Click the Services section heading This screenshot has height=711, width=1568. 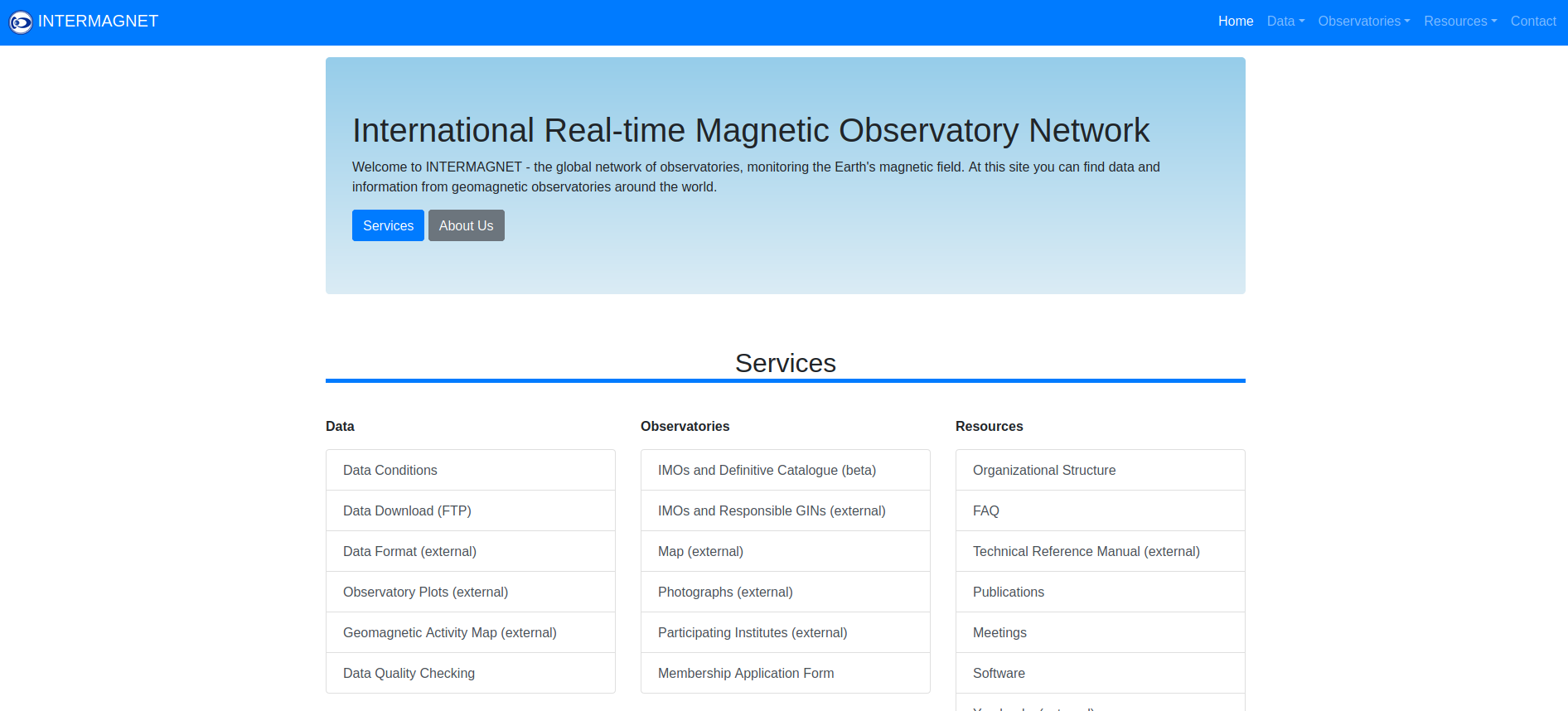pos(786,363)
